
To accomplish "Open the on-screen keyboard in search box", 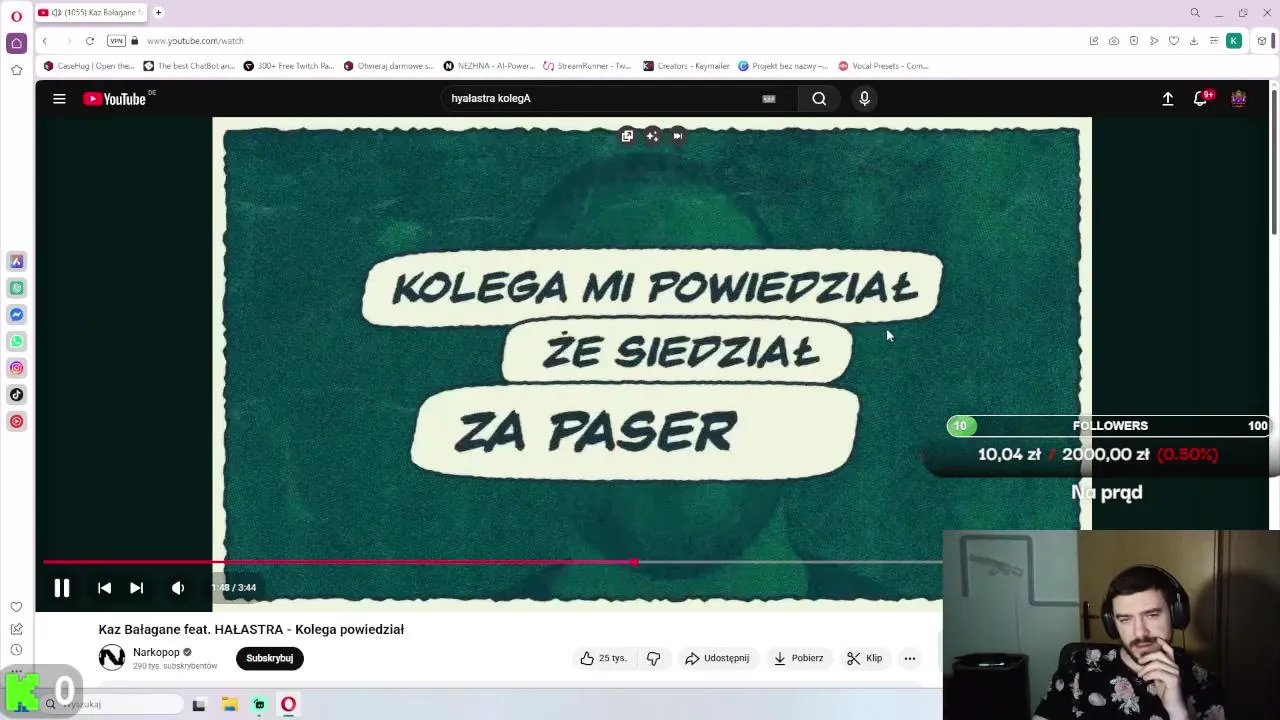I will 769,98.
